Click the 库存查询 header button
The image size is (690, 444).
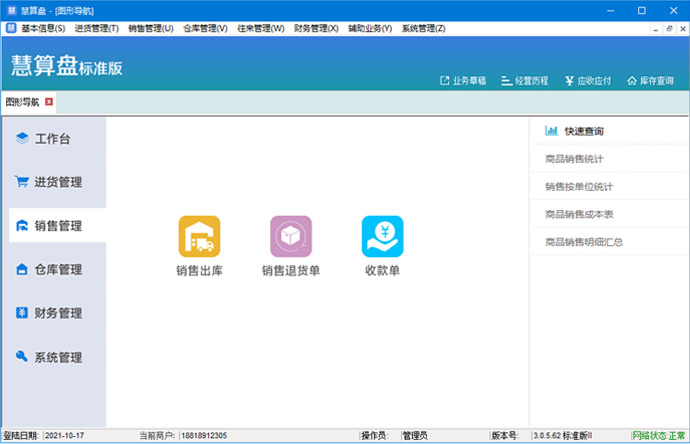pyautogui.click(x=650, y=81)
